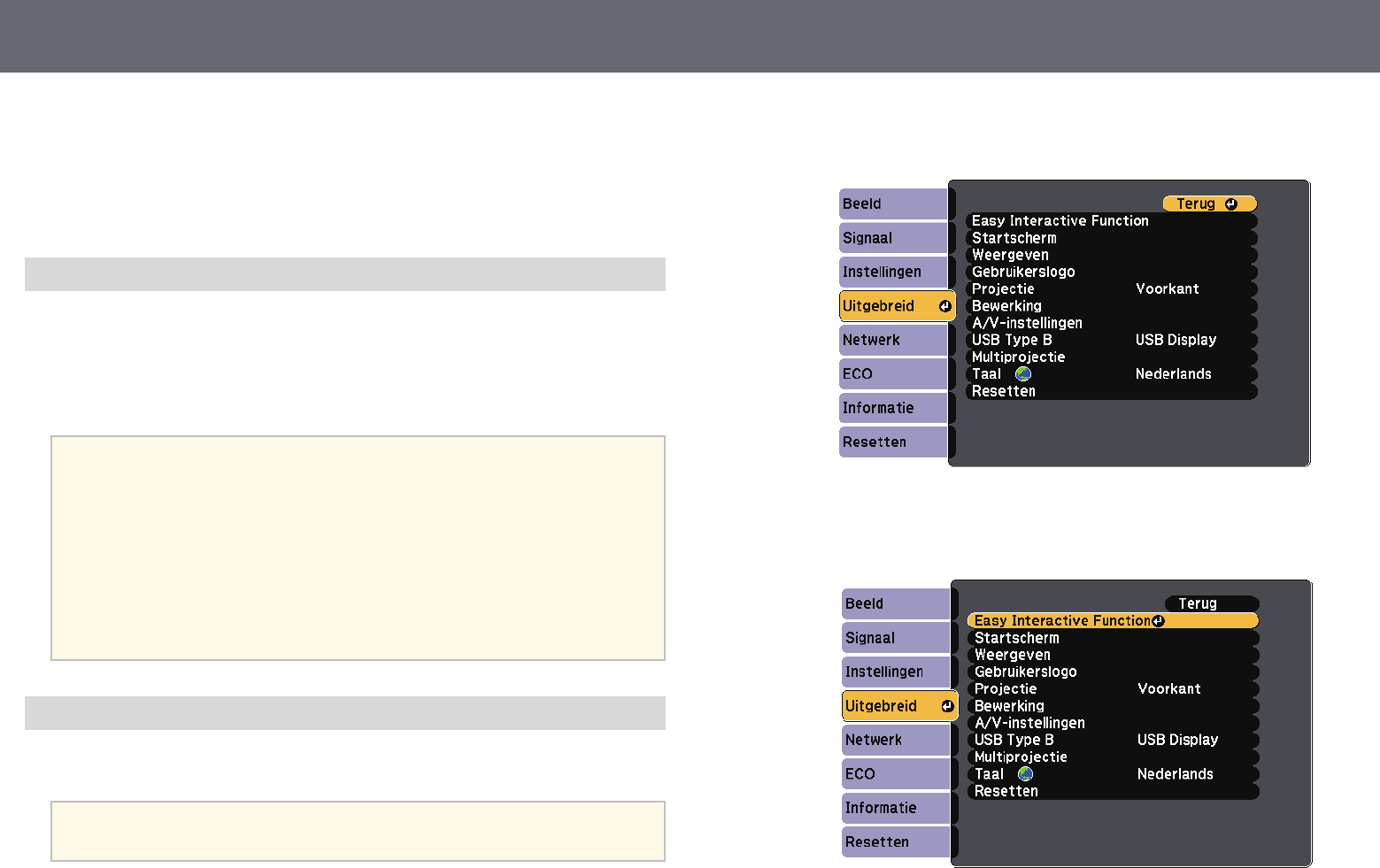Choose Startscherm in the upper menu list
The width and height of the screenshot is (1380, 868).
point(1112,238)
